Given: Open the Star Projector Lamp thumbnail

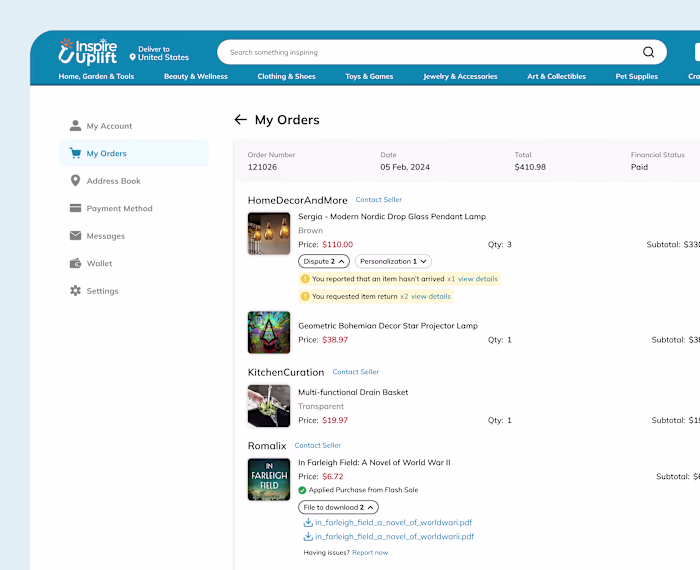Looking at the screenshot, I should click(269, 333).
